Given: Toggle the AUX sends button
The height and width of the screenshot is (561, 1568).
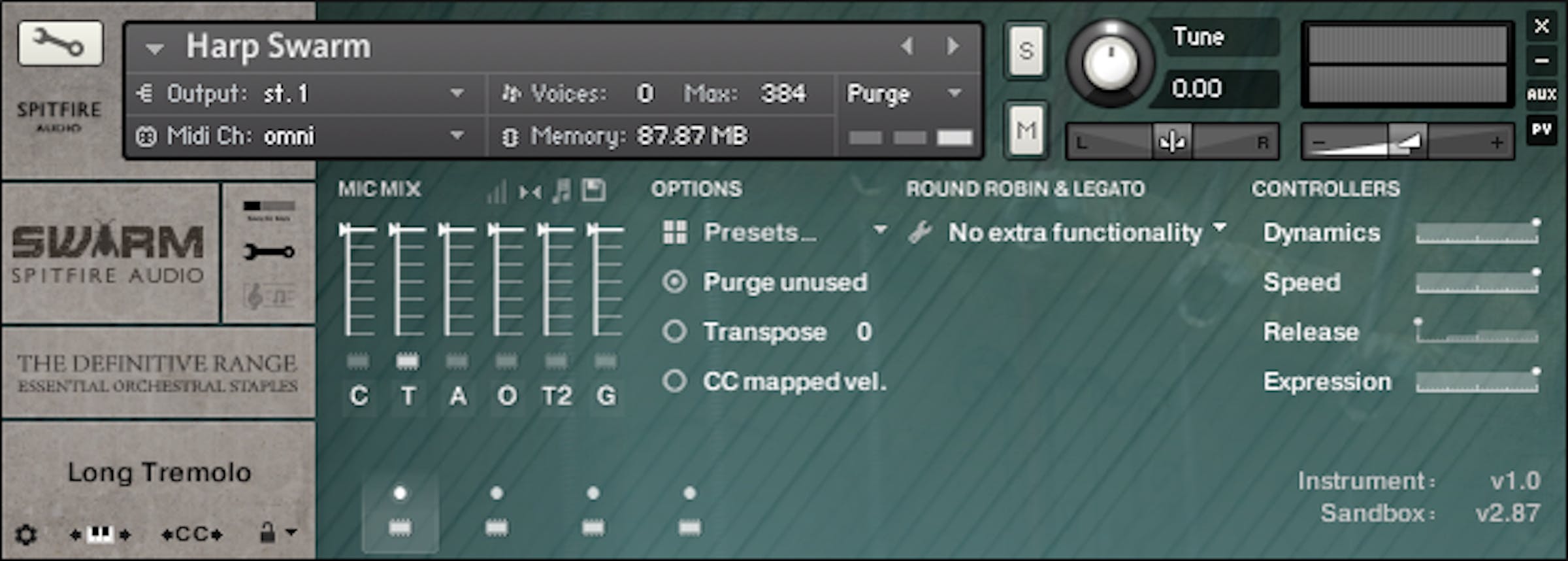Looking at the screenshot, I should click(x=1541, y=94).
